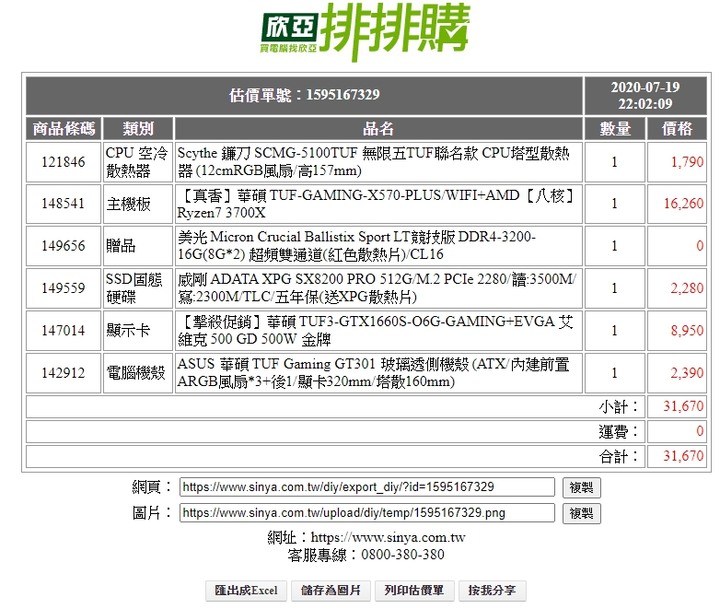This screenshot has height=609, width=720.
Task: Click the 欣亞 排排購 logo
Action: click(366, 31)
